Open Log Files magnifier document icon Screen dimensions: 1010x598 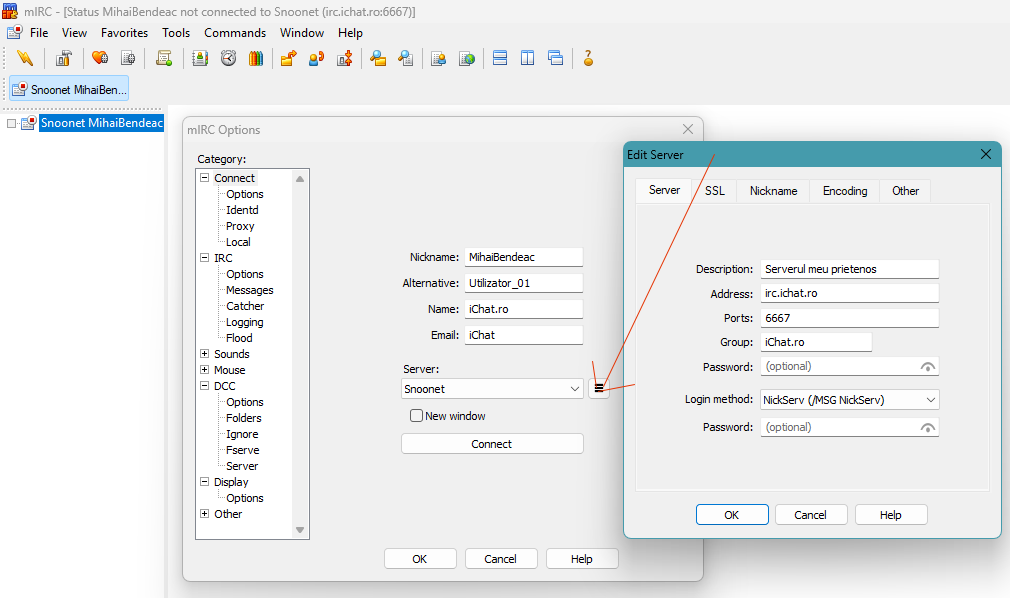click(x=405, y=58)
